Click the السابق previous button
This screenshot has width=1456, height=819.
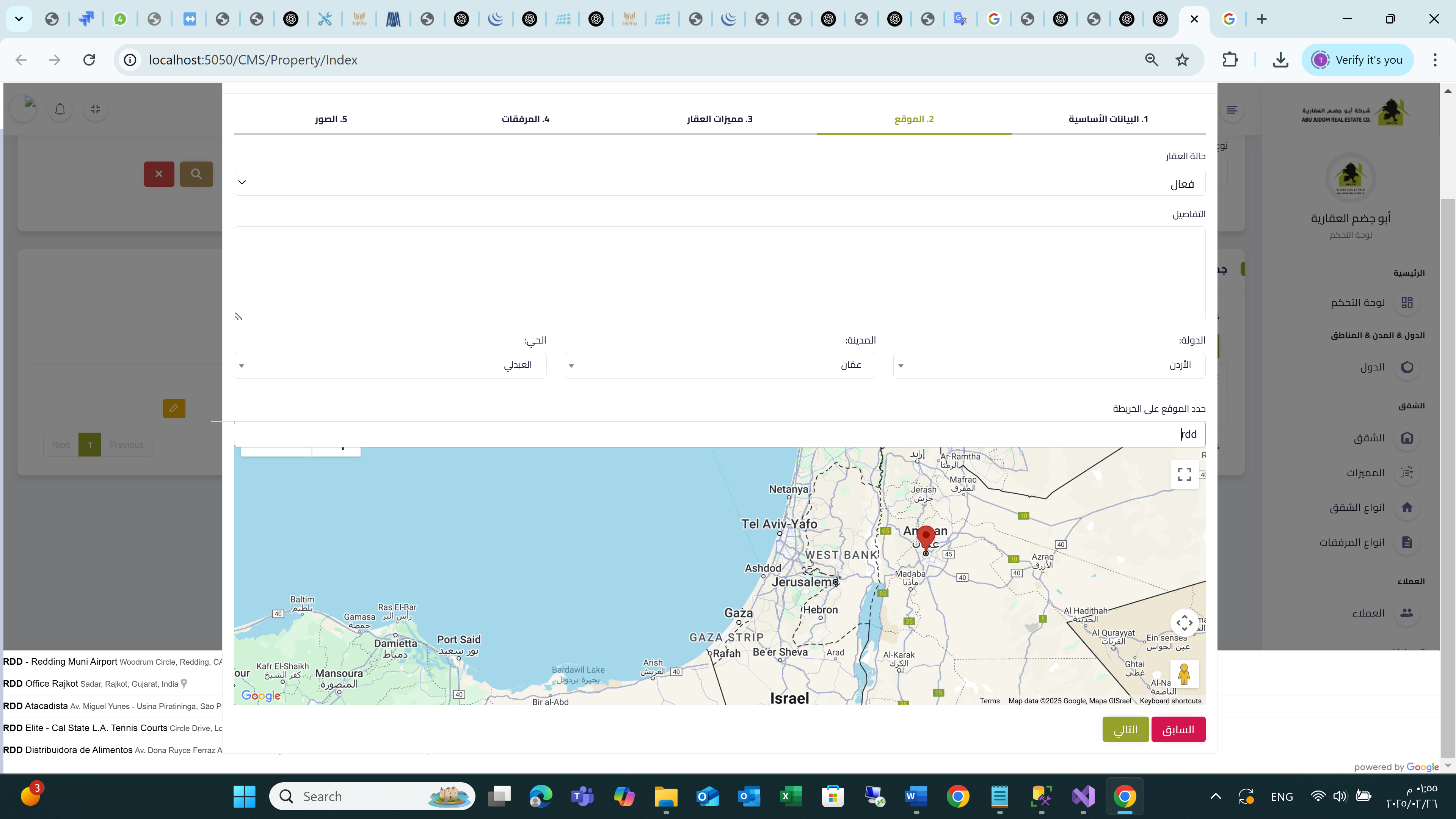click(x=1178, y=730)
